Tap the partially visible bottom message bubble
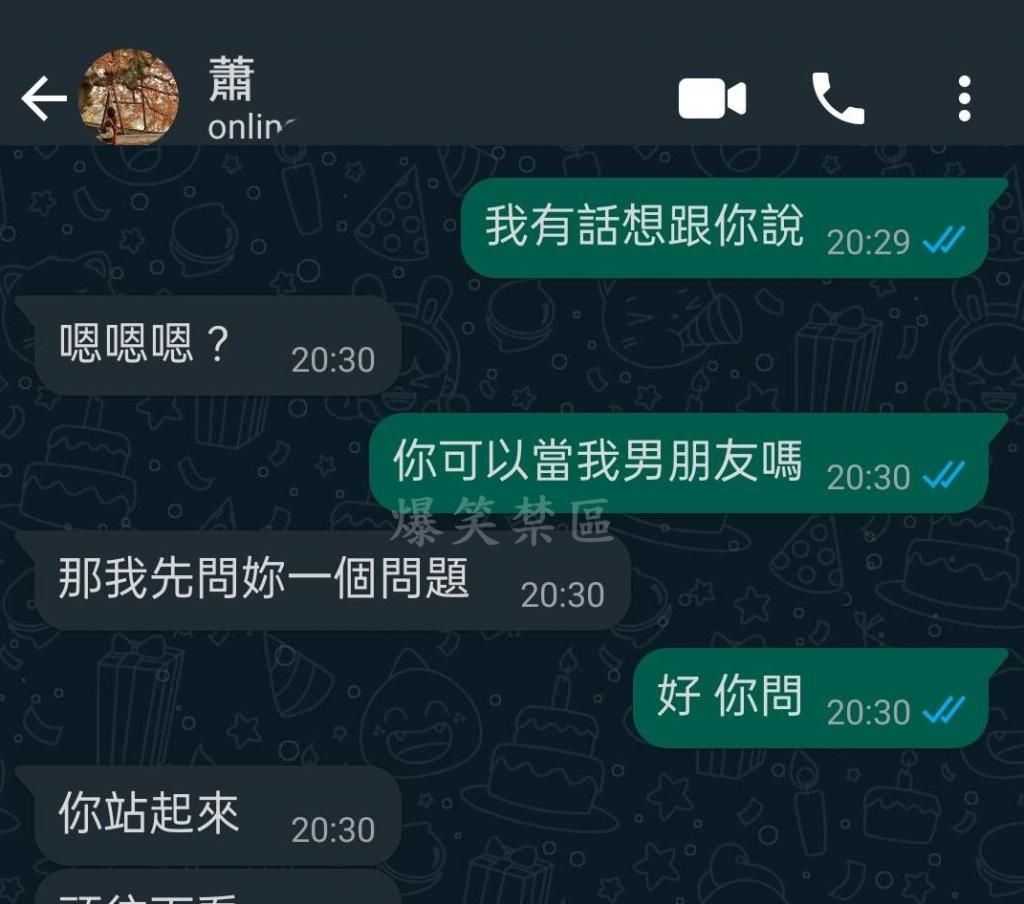The image size is (1024, 904). point(217,887)
